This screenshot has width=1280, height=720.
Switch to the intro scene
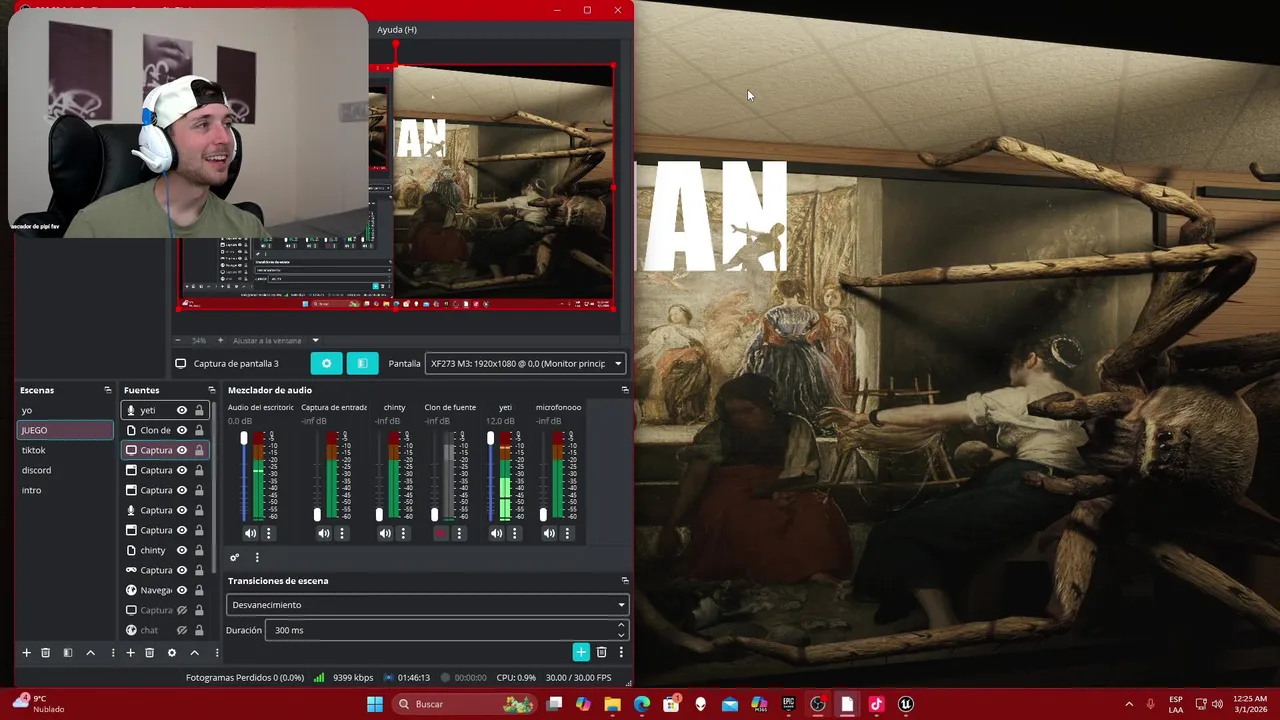[x=66, y=490]
